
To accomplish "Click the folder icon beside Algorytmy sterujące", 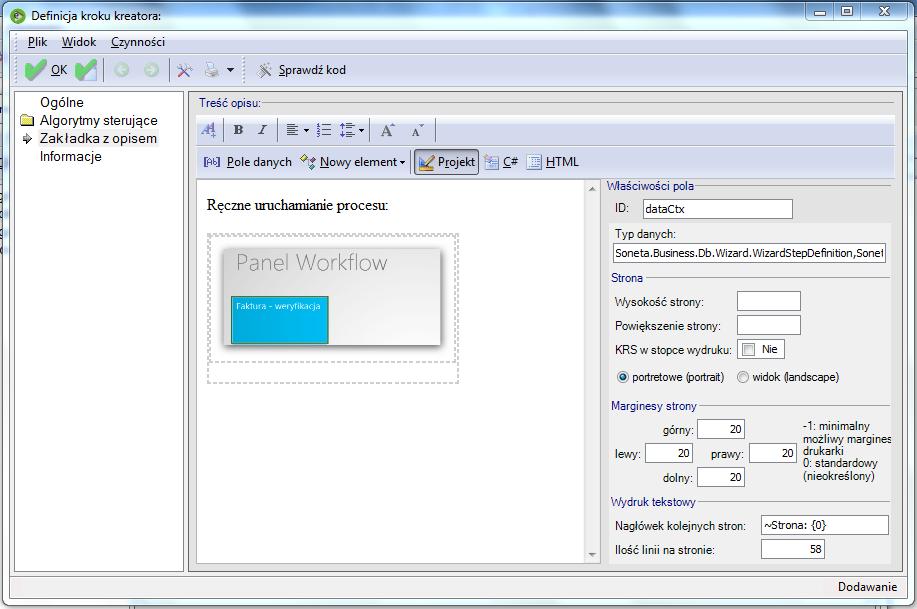I will pos(27,121).
